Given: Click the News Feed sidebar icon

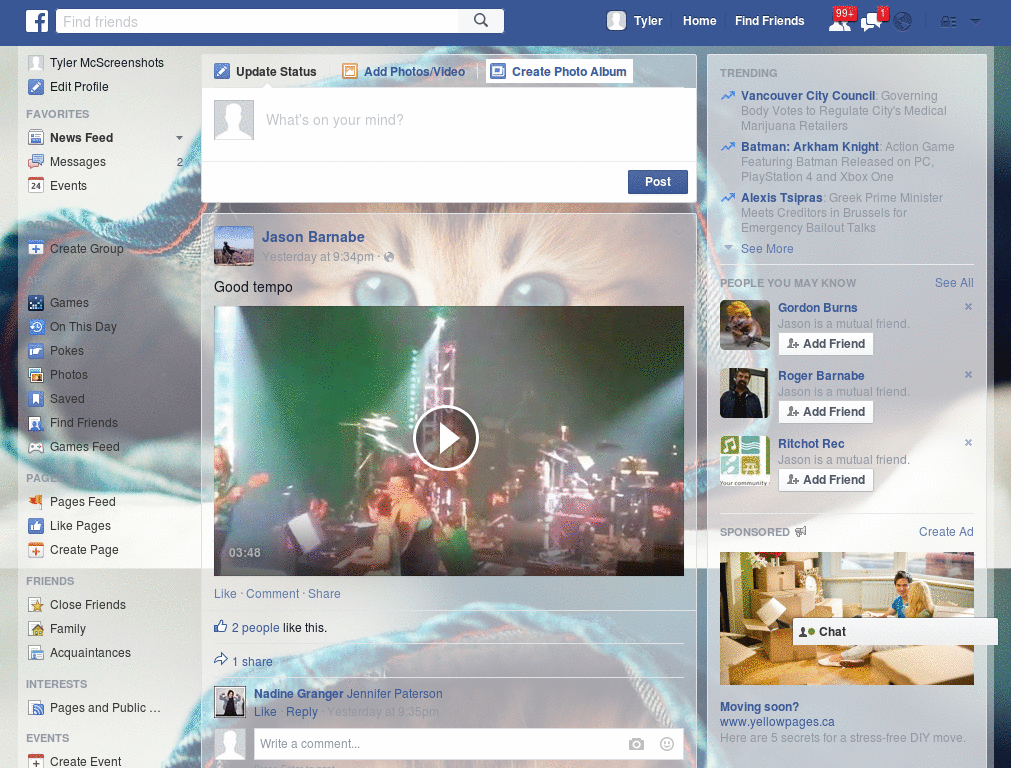Looking at the screenshot, I should [36, 138].
